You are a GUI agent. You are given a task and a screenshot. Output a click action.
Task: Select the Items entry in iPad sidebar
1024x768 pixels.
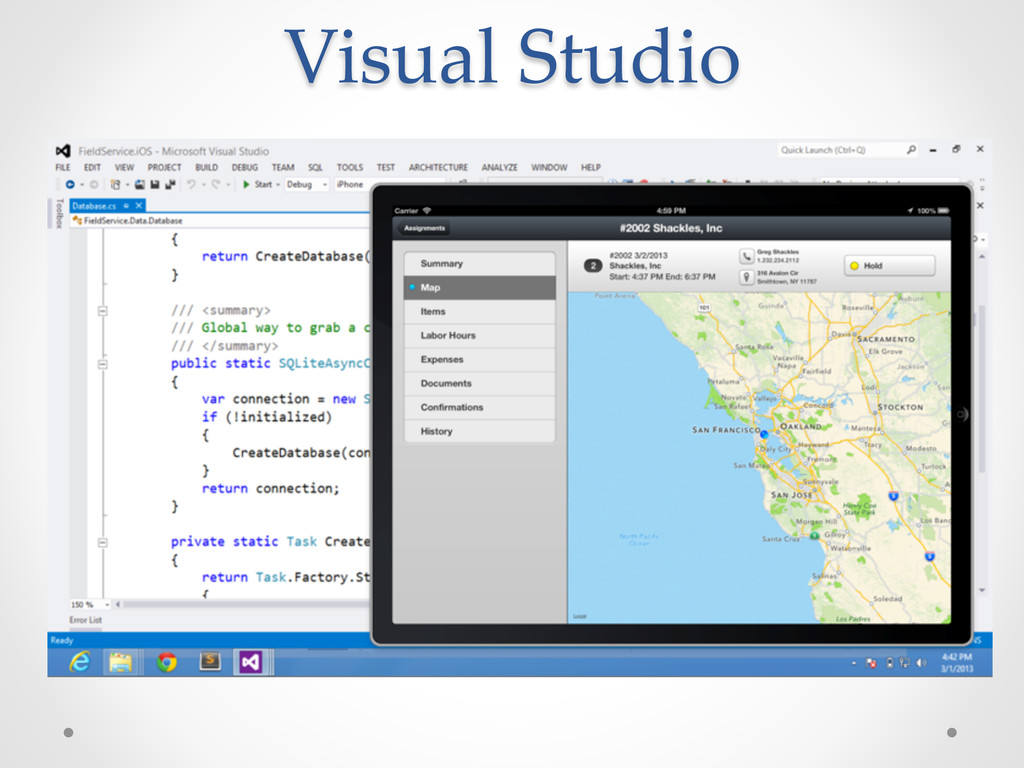(x=480, y=312)
